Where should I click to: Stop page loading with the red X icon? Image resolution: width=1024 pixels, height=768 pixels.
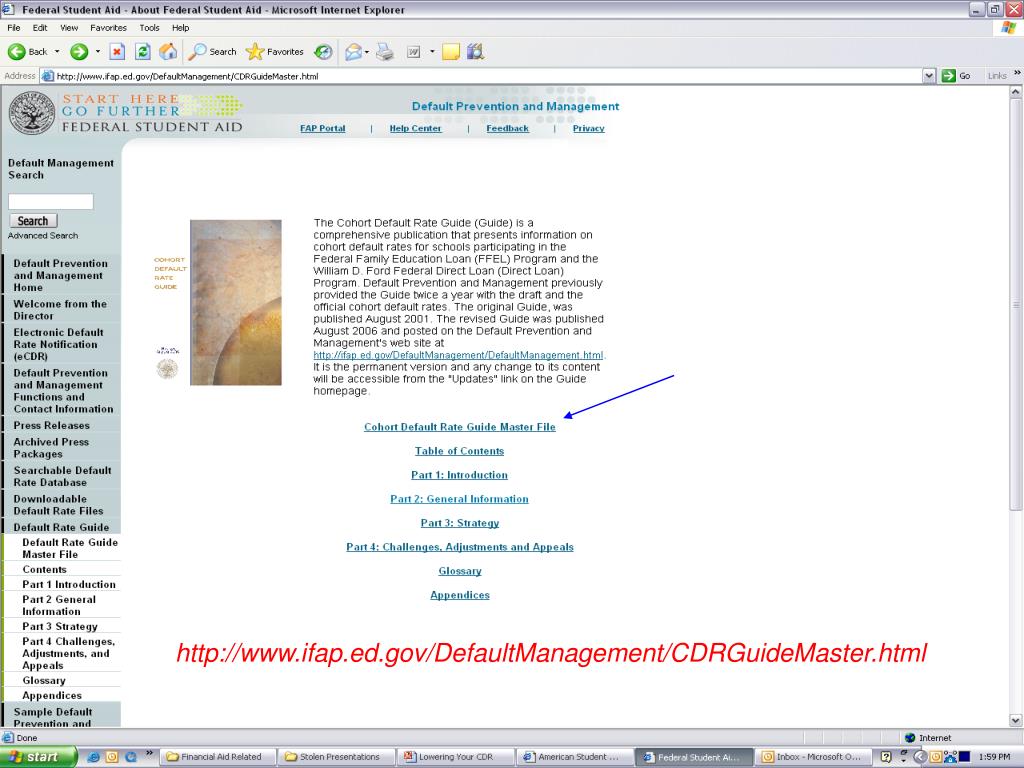pyautogui.click(x=117, y=52)
